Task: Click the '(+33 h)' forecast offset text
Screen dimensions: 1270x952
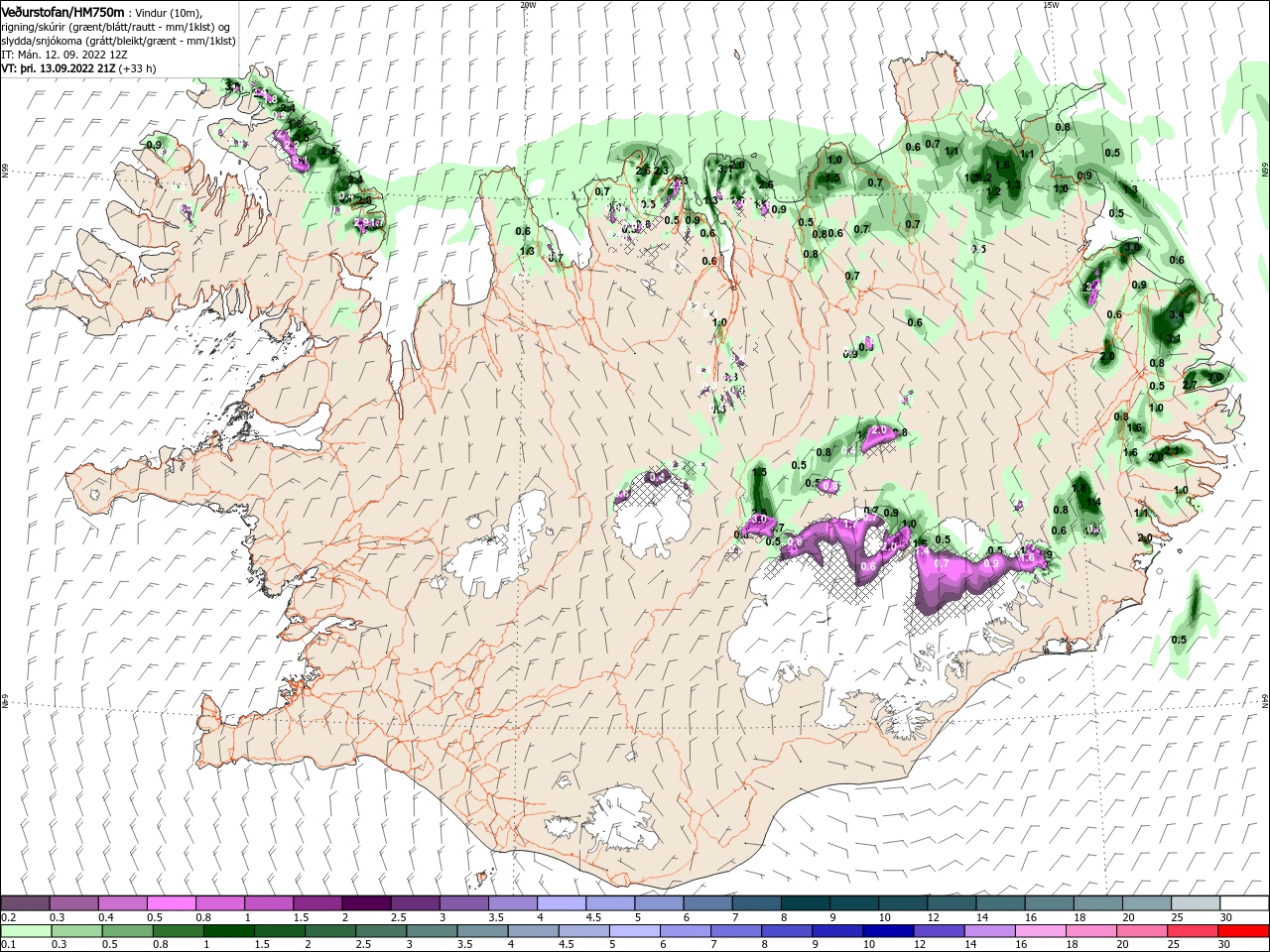Action: click(137, 68)
